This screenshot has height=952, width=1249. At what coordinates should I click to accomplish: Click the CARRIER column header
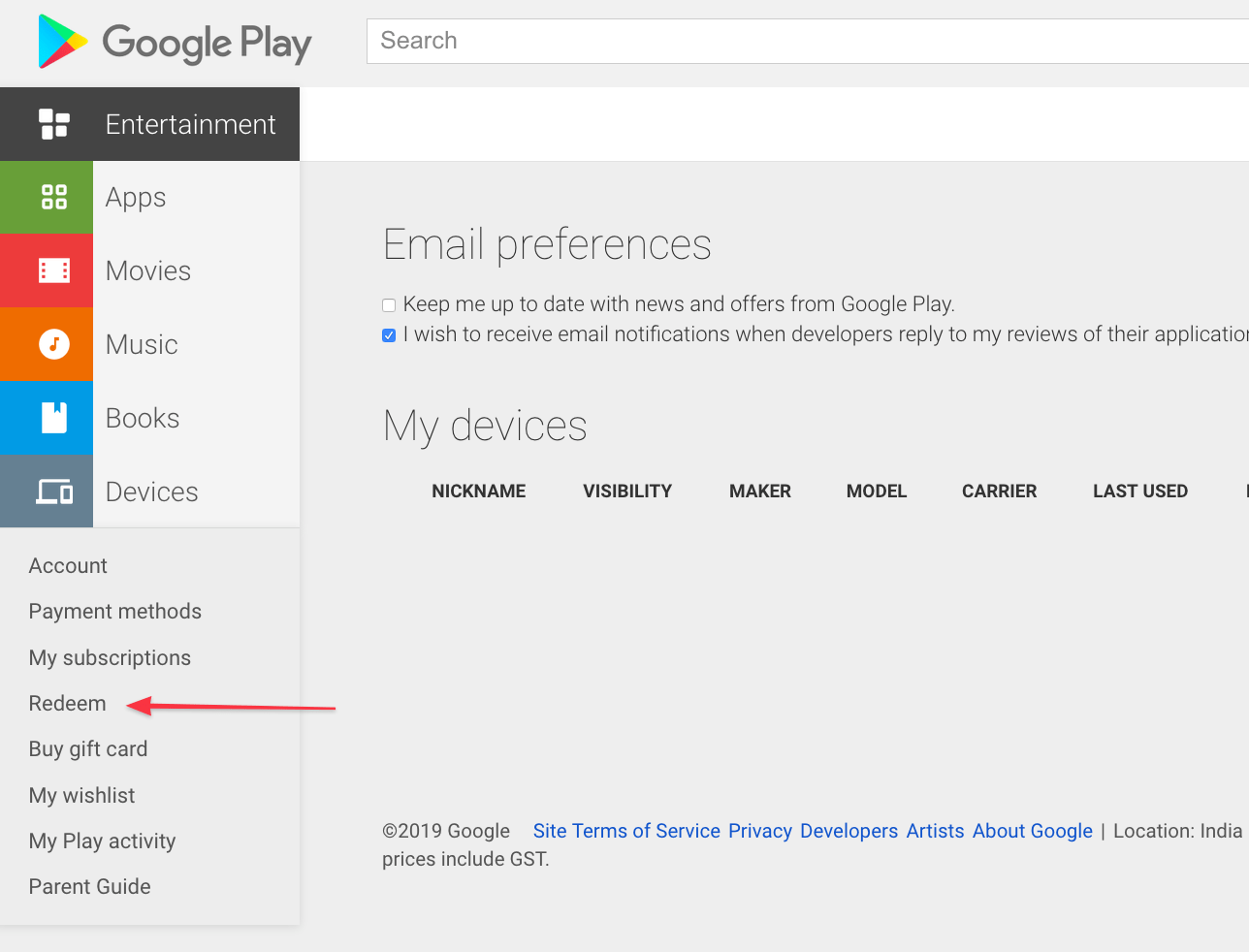point(1000,492)
